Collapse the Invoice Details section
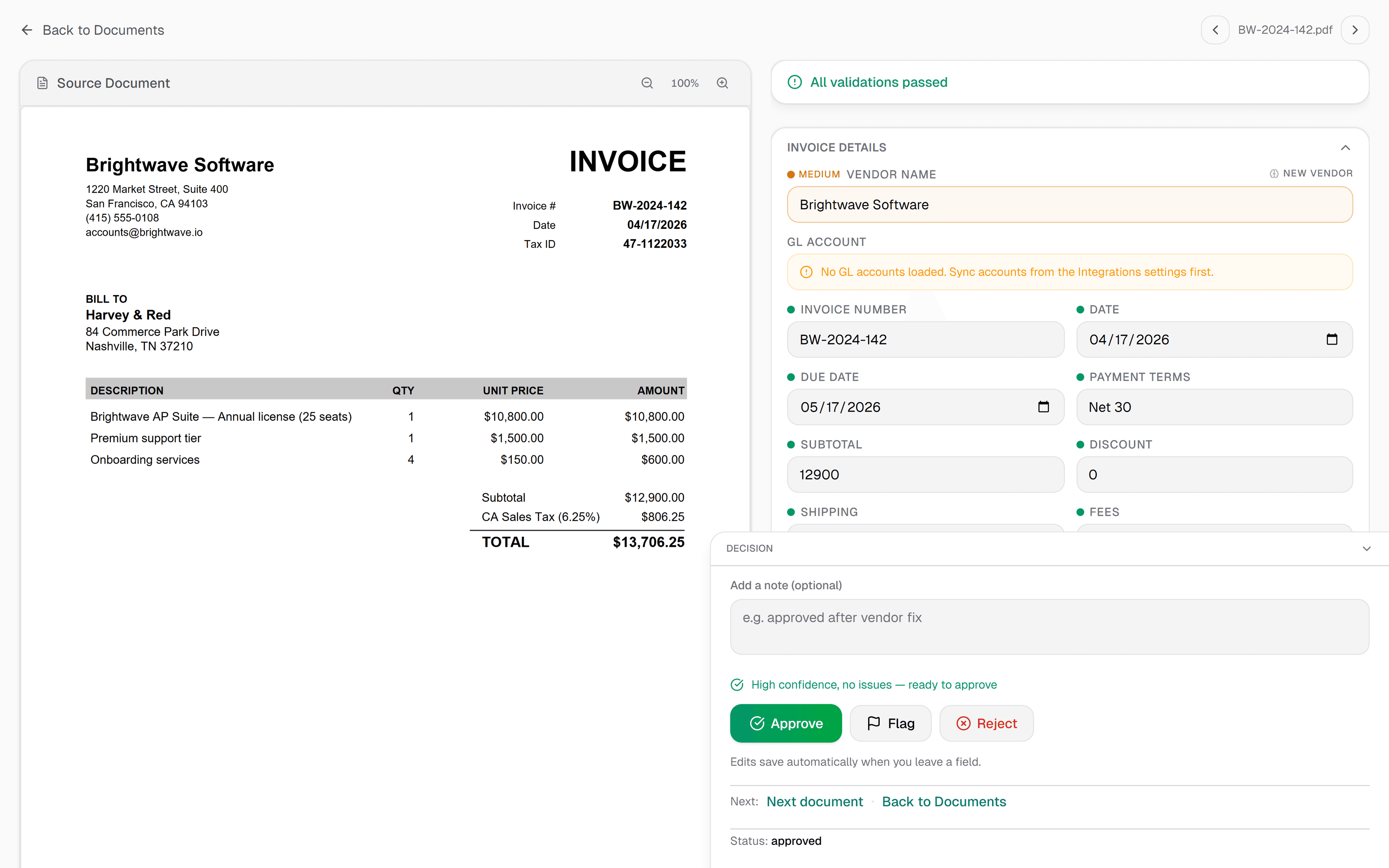Screen dimensions: 1389x868 pyautogui.click(x=1345, y=148)
